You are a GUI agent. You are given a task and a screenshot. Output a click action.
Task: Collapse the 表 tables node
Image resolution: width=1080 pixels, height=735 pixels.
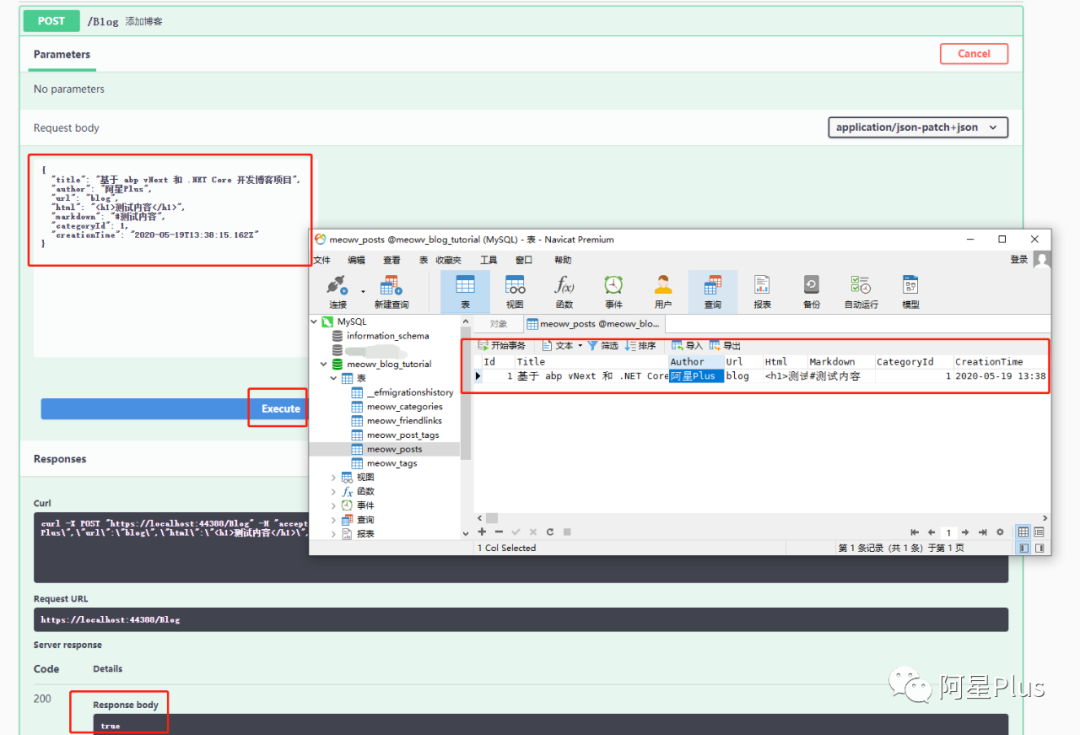(333, 378)
